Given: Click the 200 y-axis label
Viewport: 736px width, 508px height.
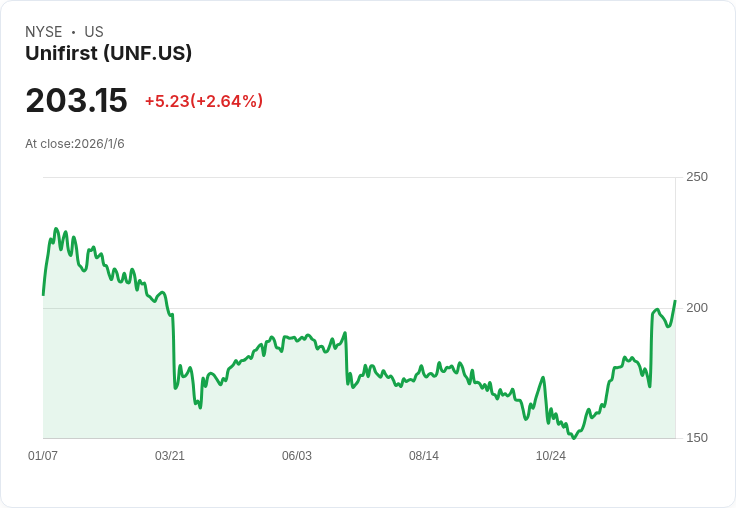Looking at the screenshot, I should tap(696, 307).
